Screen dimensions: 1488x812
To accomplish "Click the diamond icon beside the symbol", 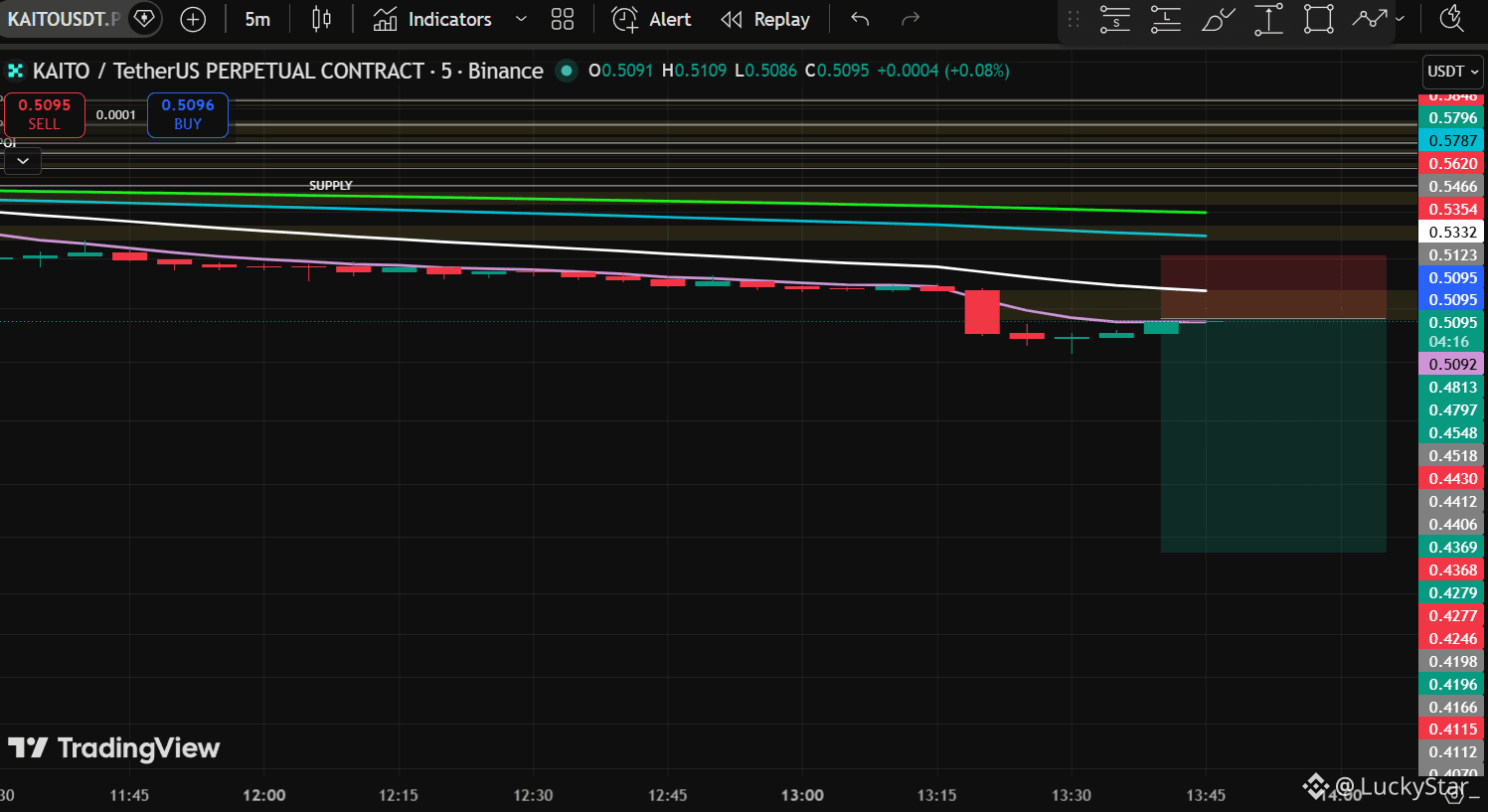I will 145,19.
